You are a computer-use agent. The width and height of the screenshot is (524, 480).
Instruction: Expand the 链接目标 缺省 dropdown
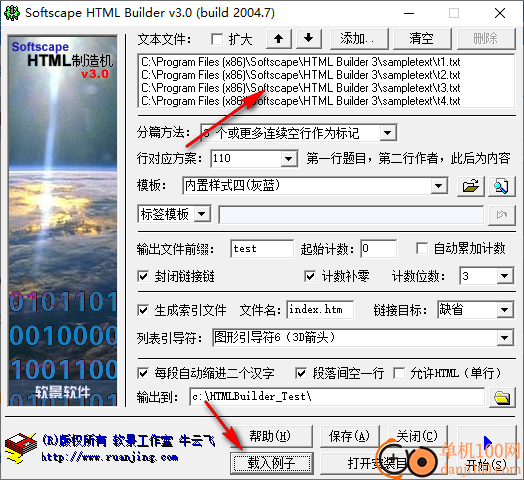pyautogui.click(x=505, y=310)
